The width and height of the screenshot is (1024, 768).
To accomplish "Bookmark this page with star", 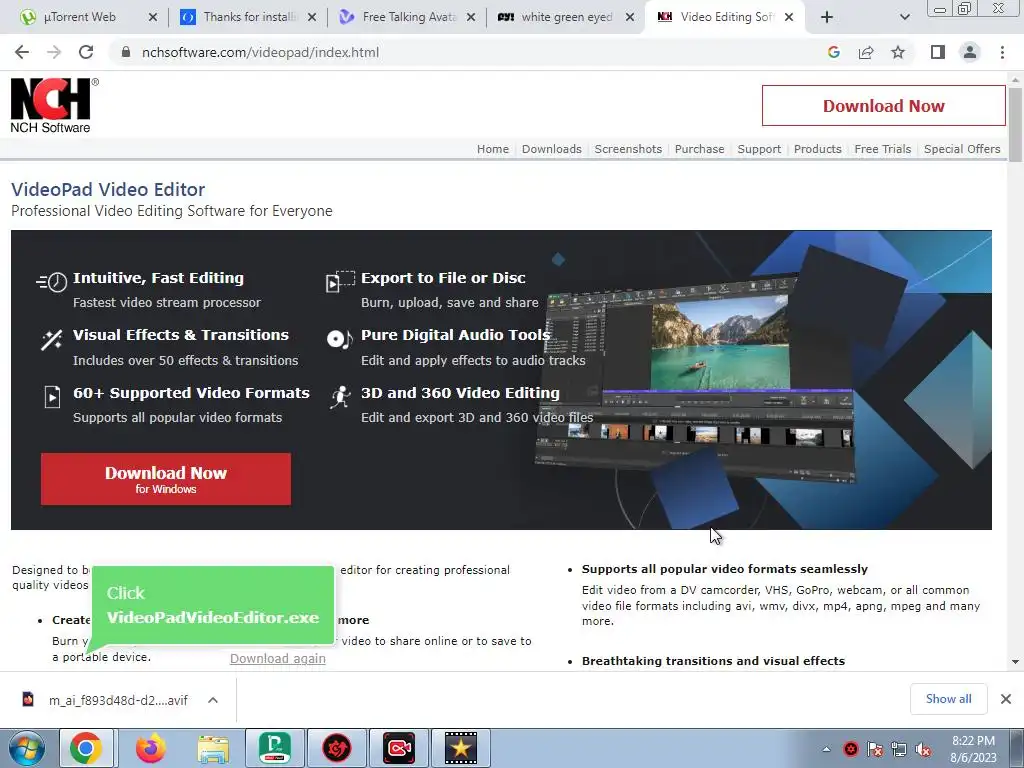I will point(898,52).
